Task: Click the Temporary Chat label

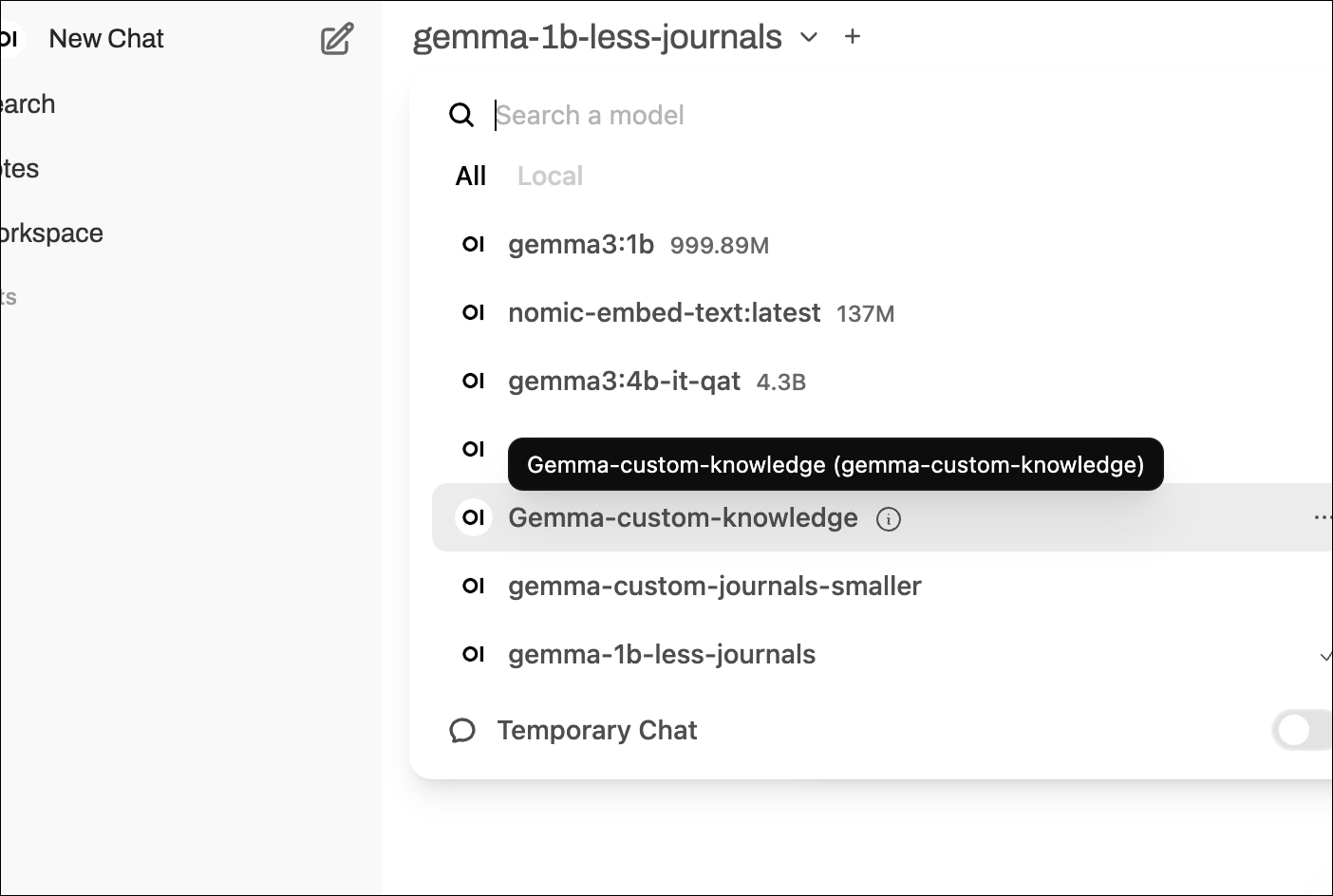Action: (597, 730)
